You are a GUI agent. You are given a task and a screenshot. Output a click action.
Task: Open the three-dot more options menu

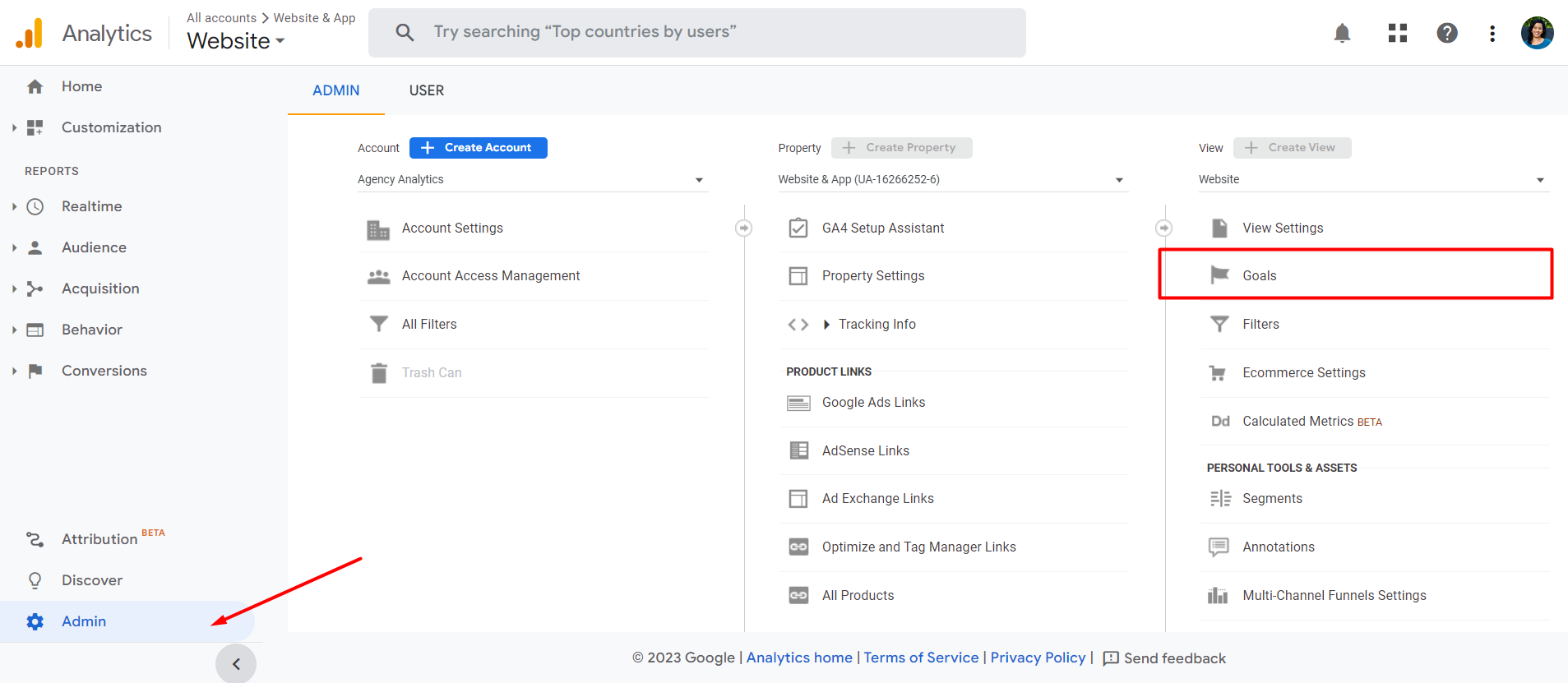click(x=1492, y=33)
